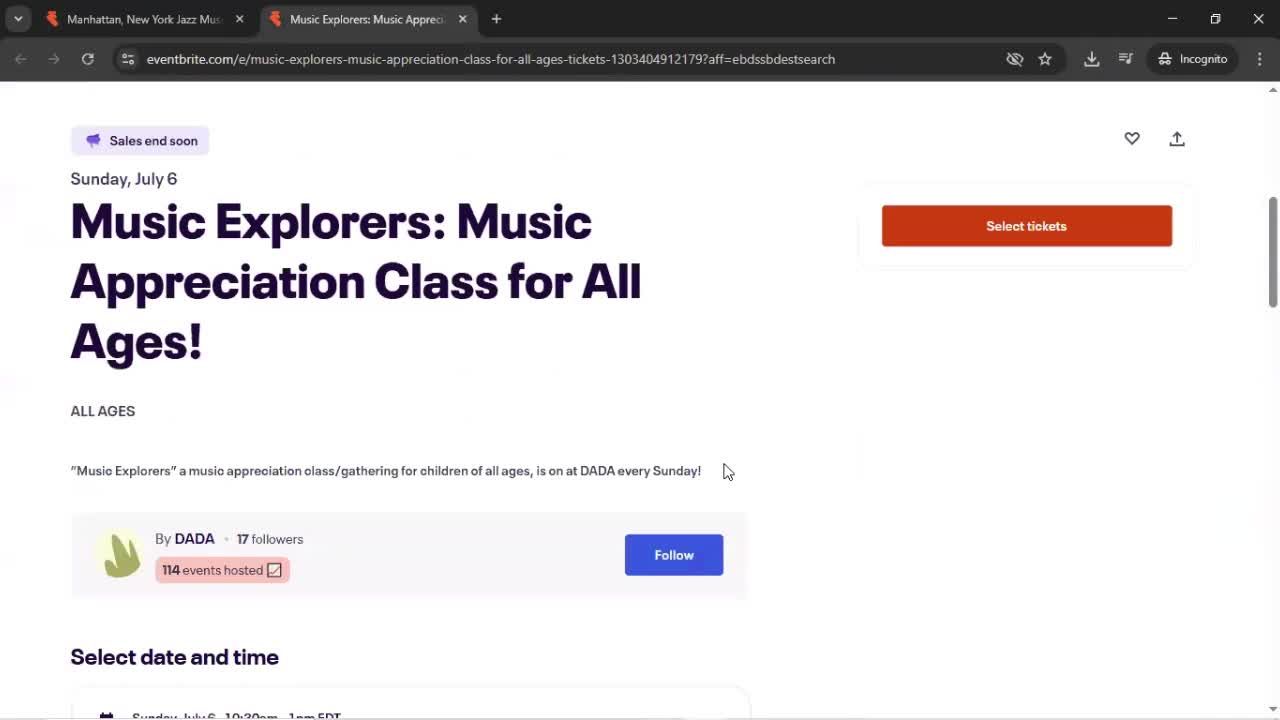
Task: Click the Select date and time heading
Action: [175, 657]
